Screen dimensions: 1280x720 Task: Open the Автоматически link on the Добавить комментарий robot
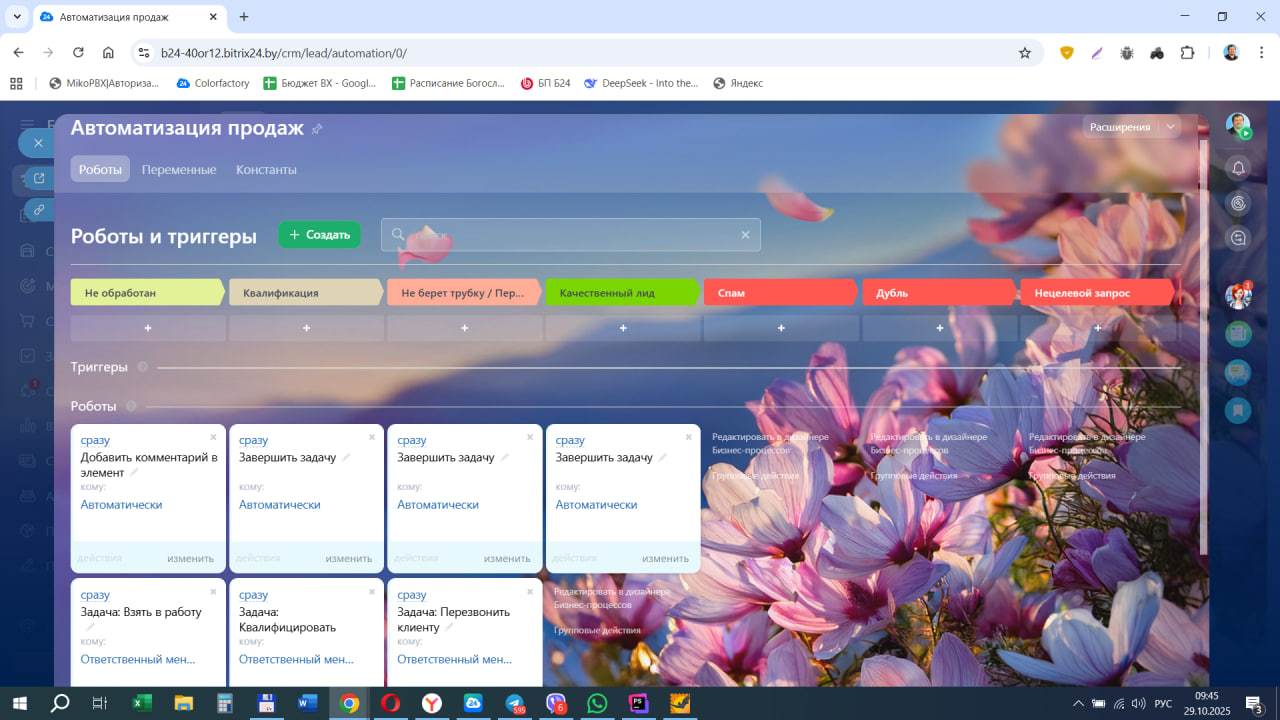121,505
